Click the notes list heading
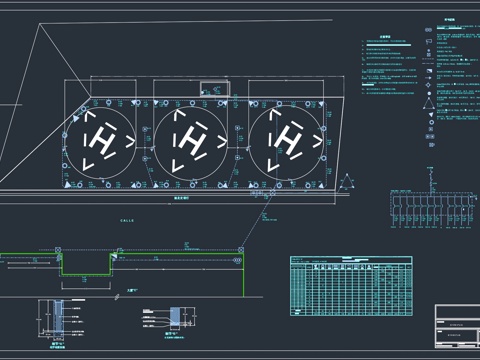Viewport: 480px width, 360px height. [385, 37]
